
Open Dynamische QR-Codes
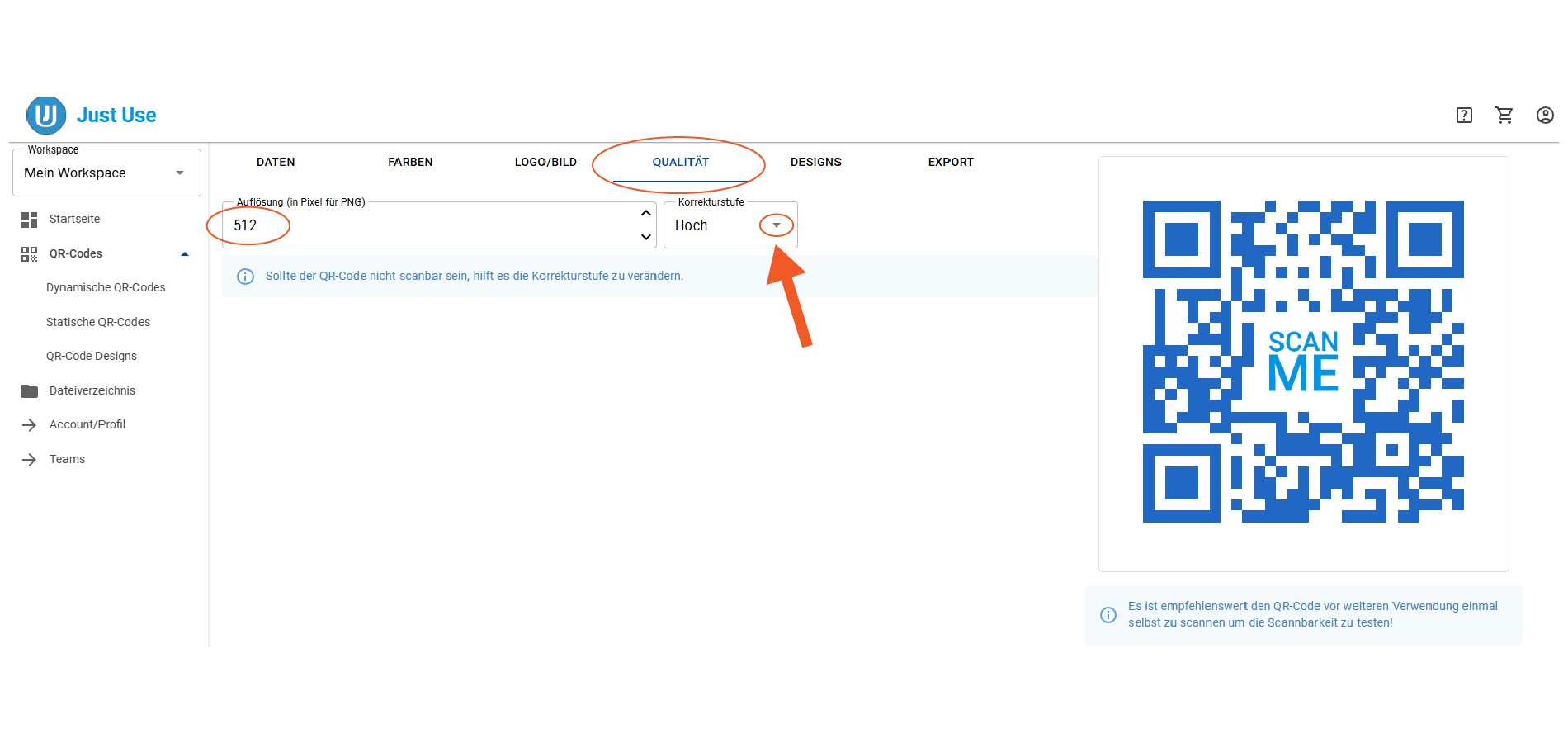106,288
